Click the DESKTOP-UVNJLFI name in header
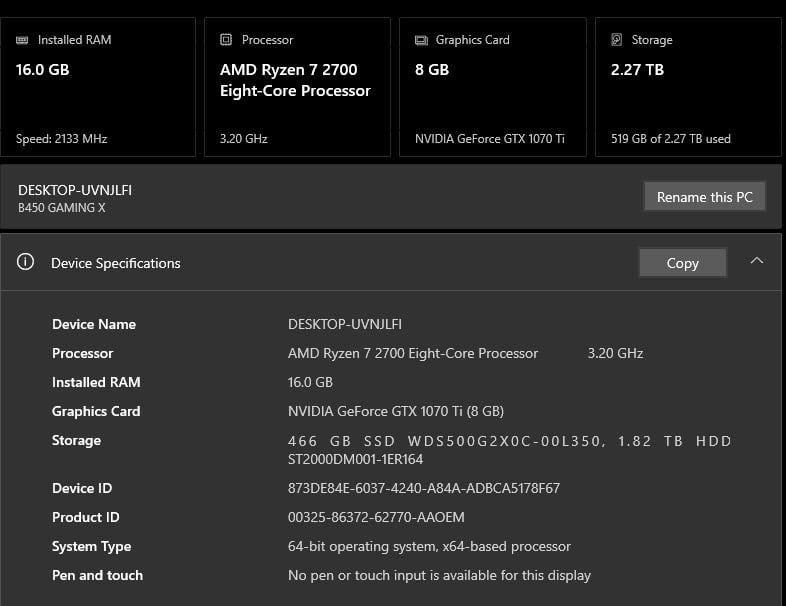 75,190
